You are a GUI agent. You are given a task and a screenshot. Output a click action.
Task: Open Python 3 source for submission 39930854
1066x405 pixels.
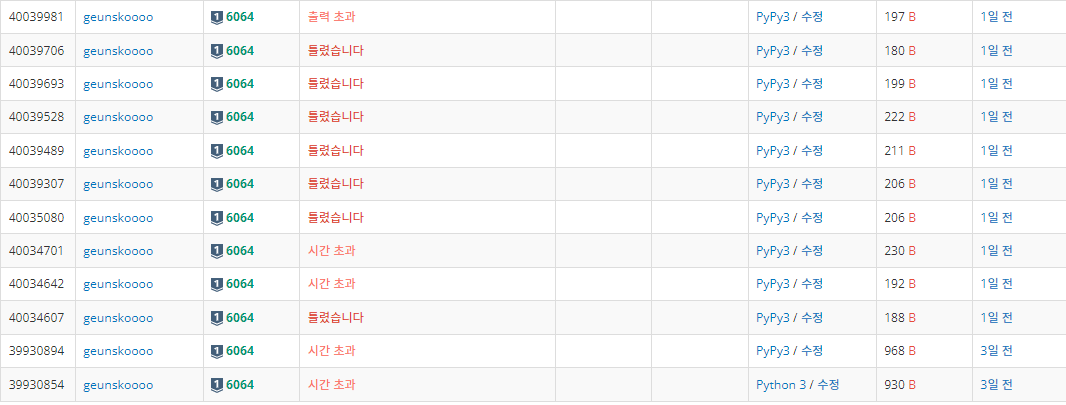(x=781, y=385)
